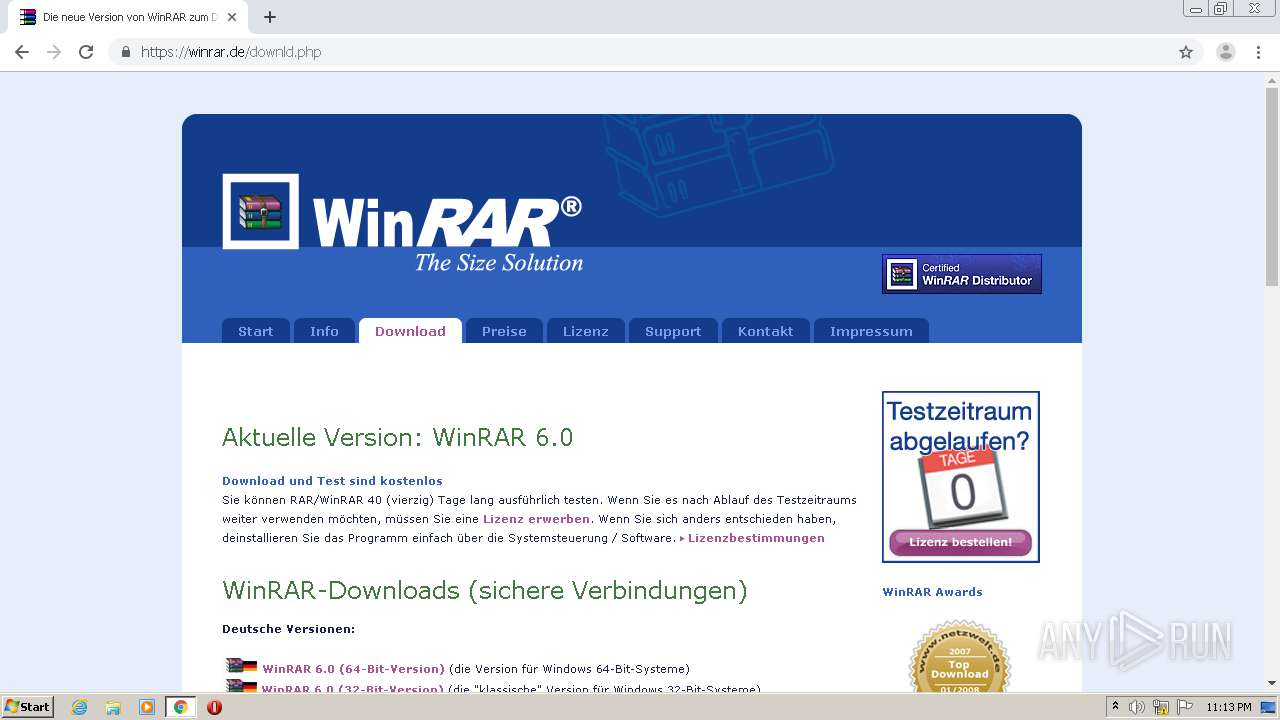Click the scrollbar up arrow

tap(1272, 79)
